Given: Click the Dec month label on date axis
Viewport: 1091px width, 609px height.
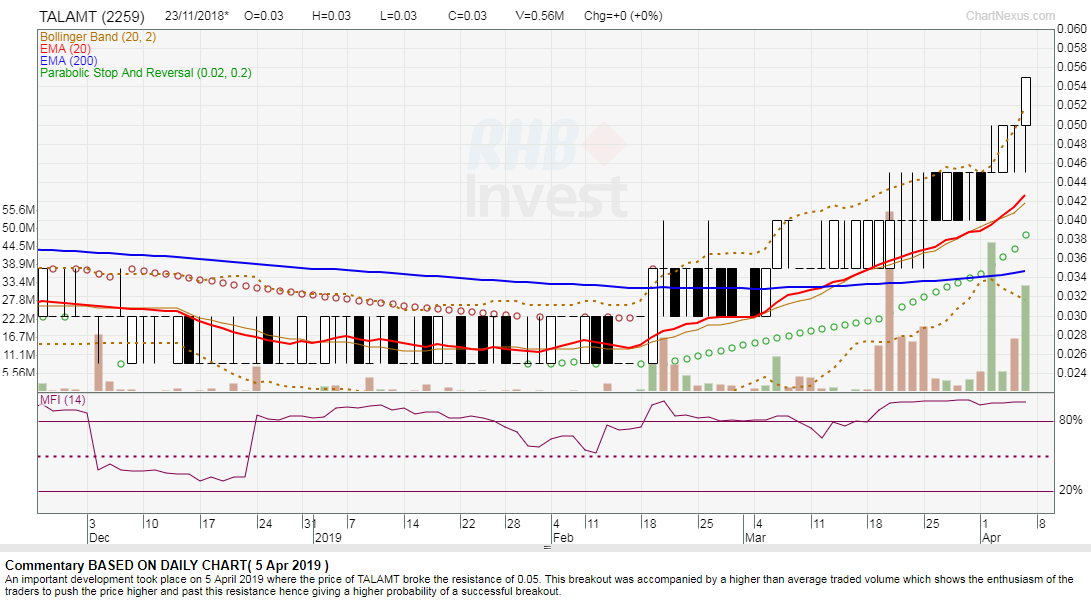Looking at the screenshot, I should [x=99, y=537].
